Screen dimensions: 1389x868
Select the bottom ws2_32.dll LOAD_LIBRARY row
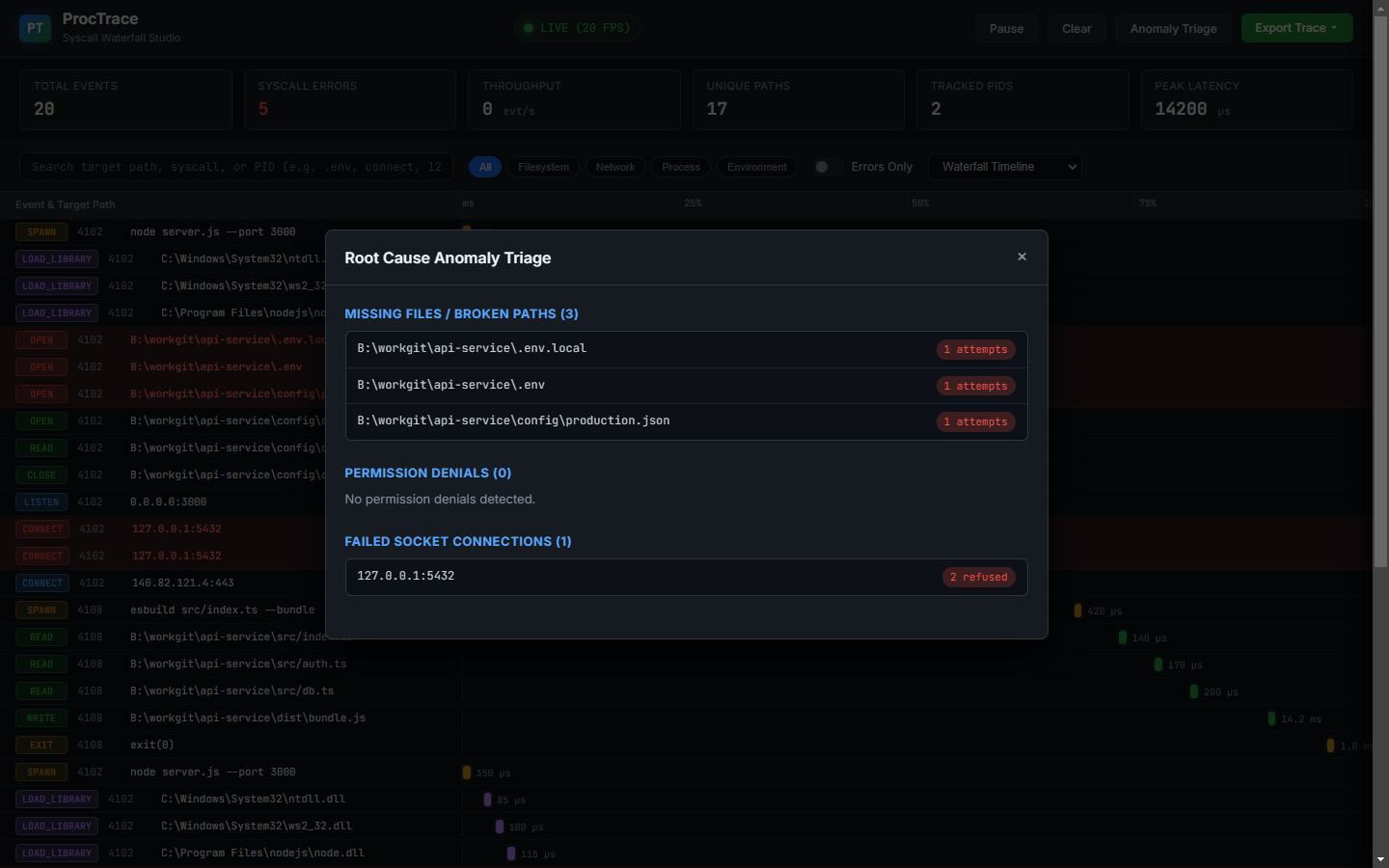[x=686, y=826]
